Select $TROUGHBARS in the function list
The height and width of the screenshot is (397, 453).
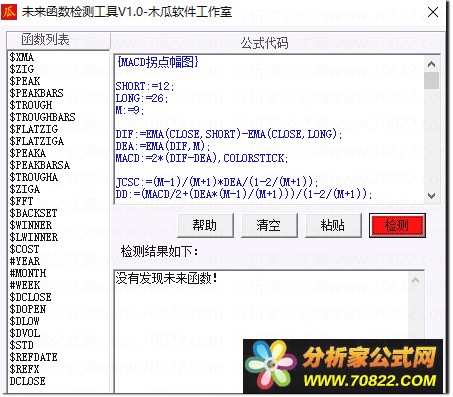pos(42,117)
